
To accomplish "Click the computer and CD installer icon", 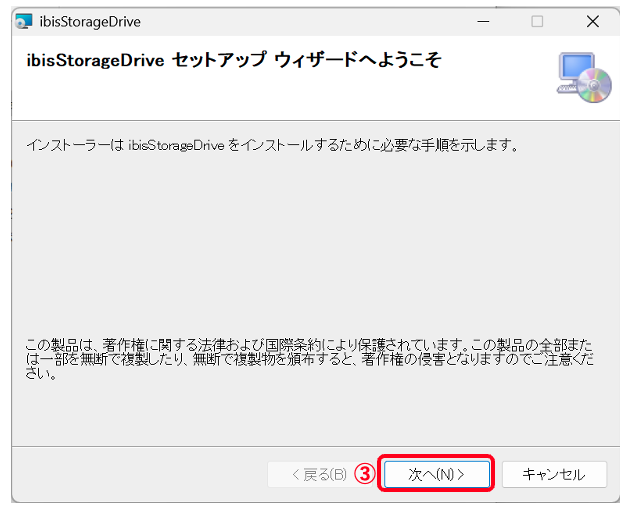I will click(584, 77).
